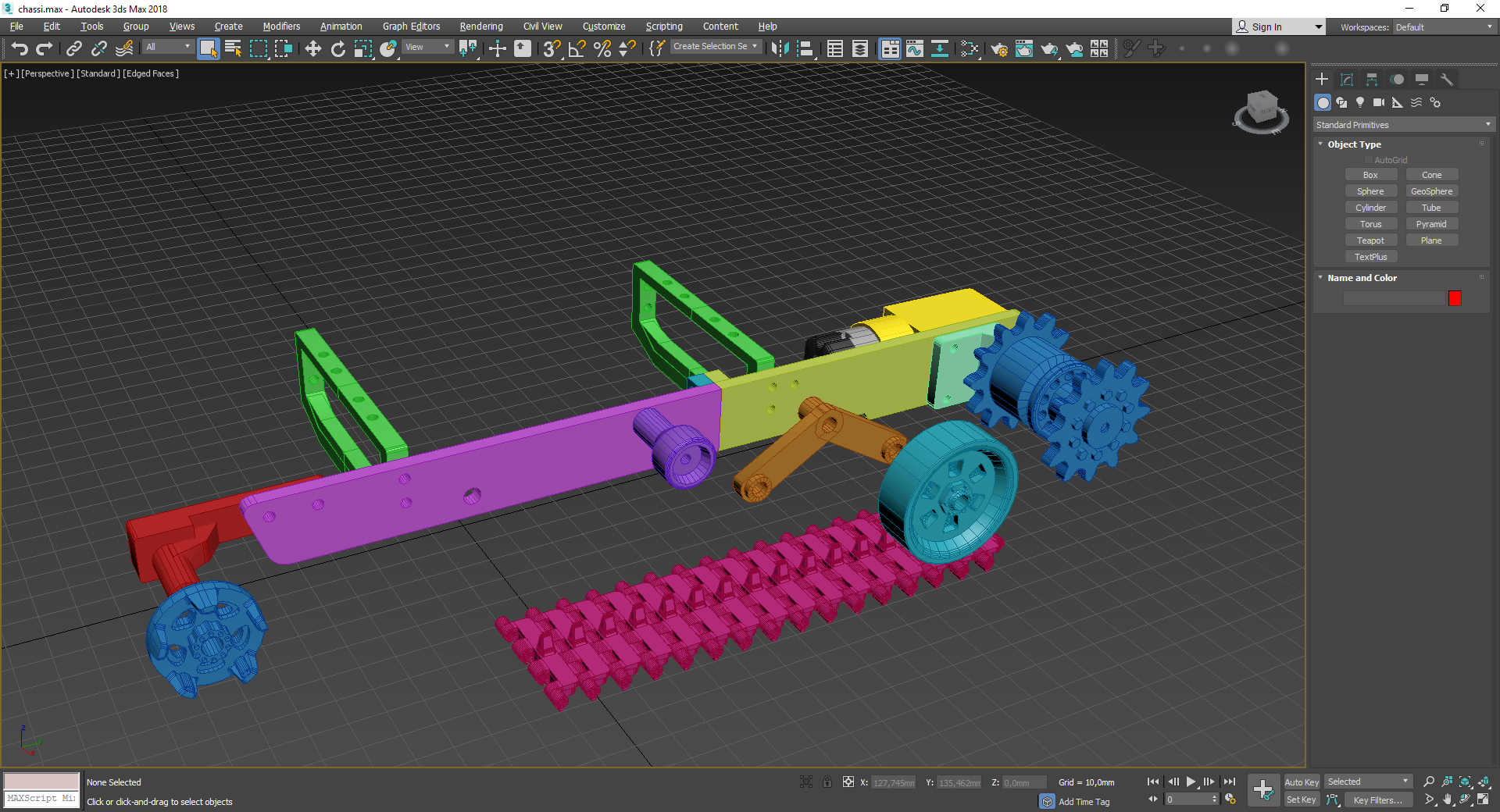Click the Mirror tool icon
The width and height of the screenshot is (1500, 812).
pos(779,48)
